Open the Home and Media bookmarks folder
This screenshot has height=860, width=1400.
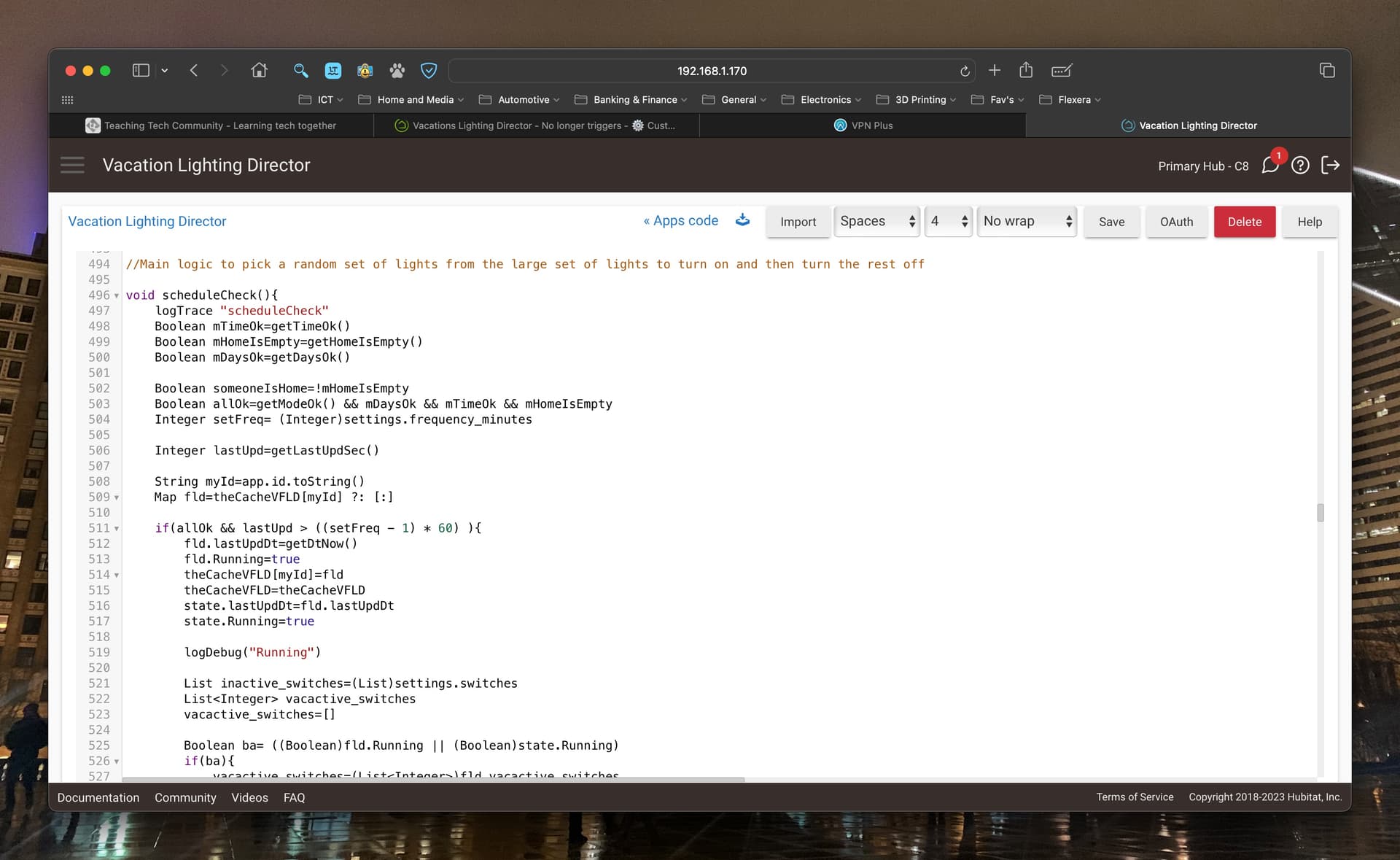tap(411, 100)
